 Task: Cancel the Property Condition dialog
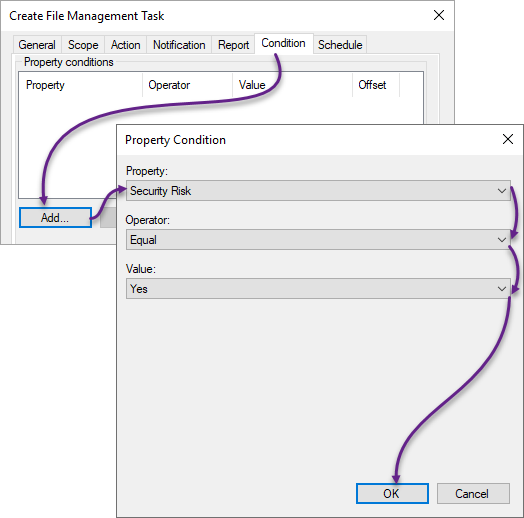coord(473,493)
